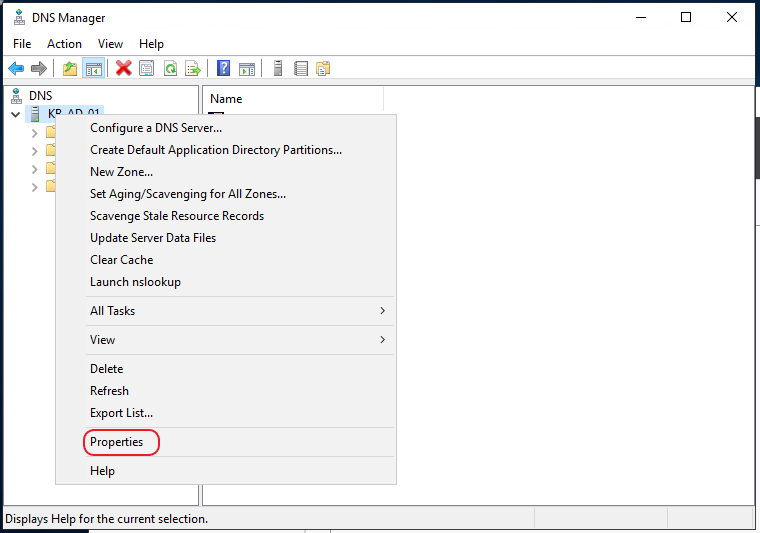Screen dimensions: 760x533
Task: Select New Zone... menu entry
Action: [121, 172]
